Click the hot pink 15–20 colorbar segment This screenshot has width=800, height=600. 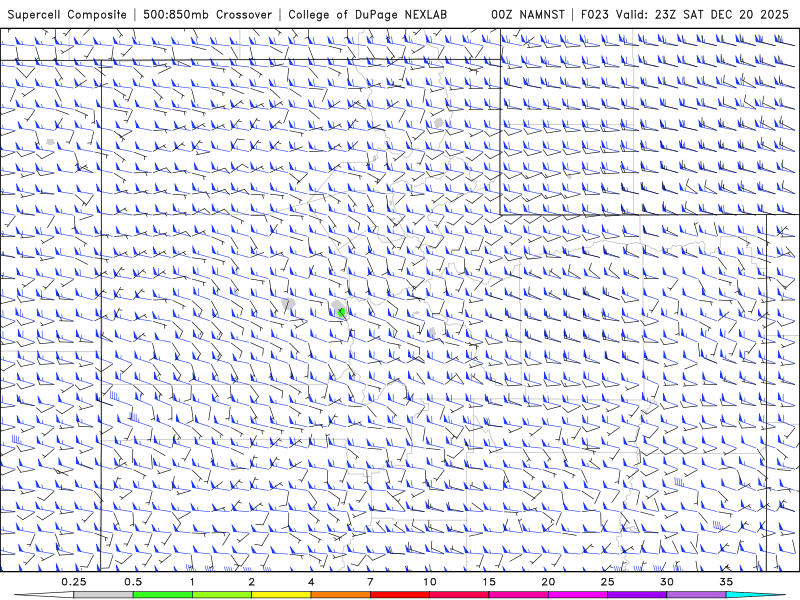coord(518,595)
